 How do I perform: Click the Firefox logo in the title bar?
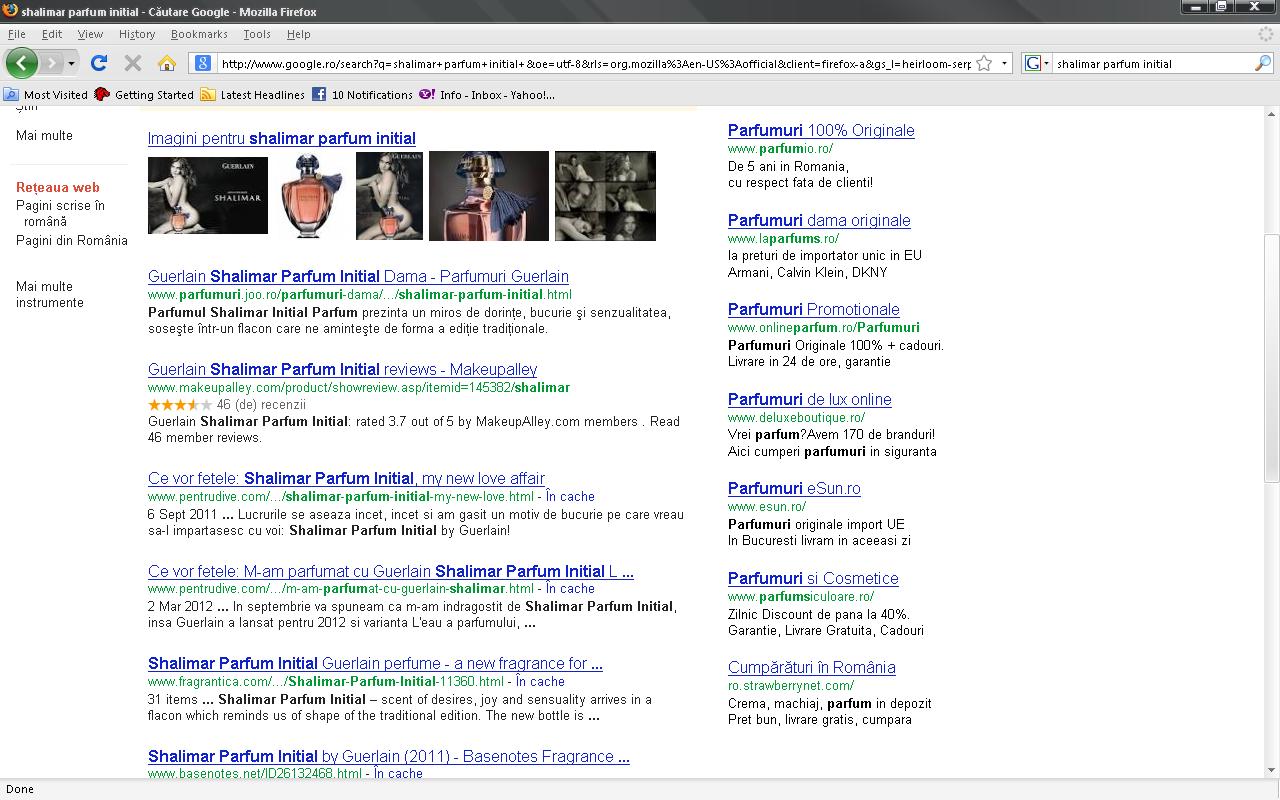click(10, 11)
